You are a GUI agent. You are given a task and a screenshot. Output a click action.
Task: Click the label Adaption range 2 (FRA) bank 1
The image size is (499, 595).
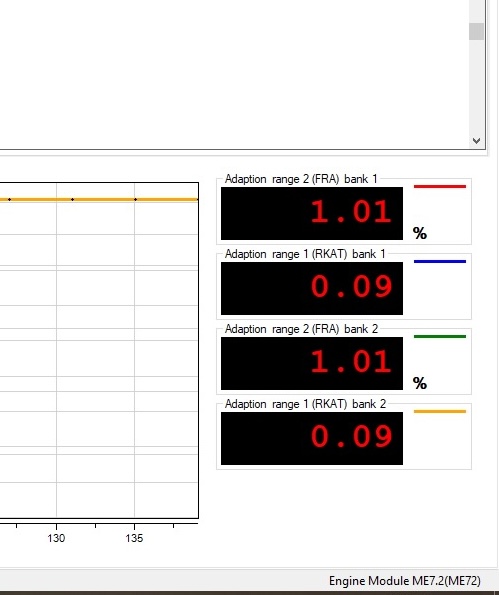coord(301,179)
